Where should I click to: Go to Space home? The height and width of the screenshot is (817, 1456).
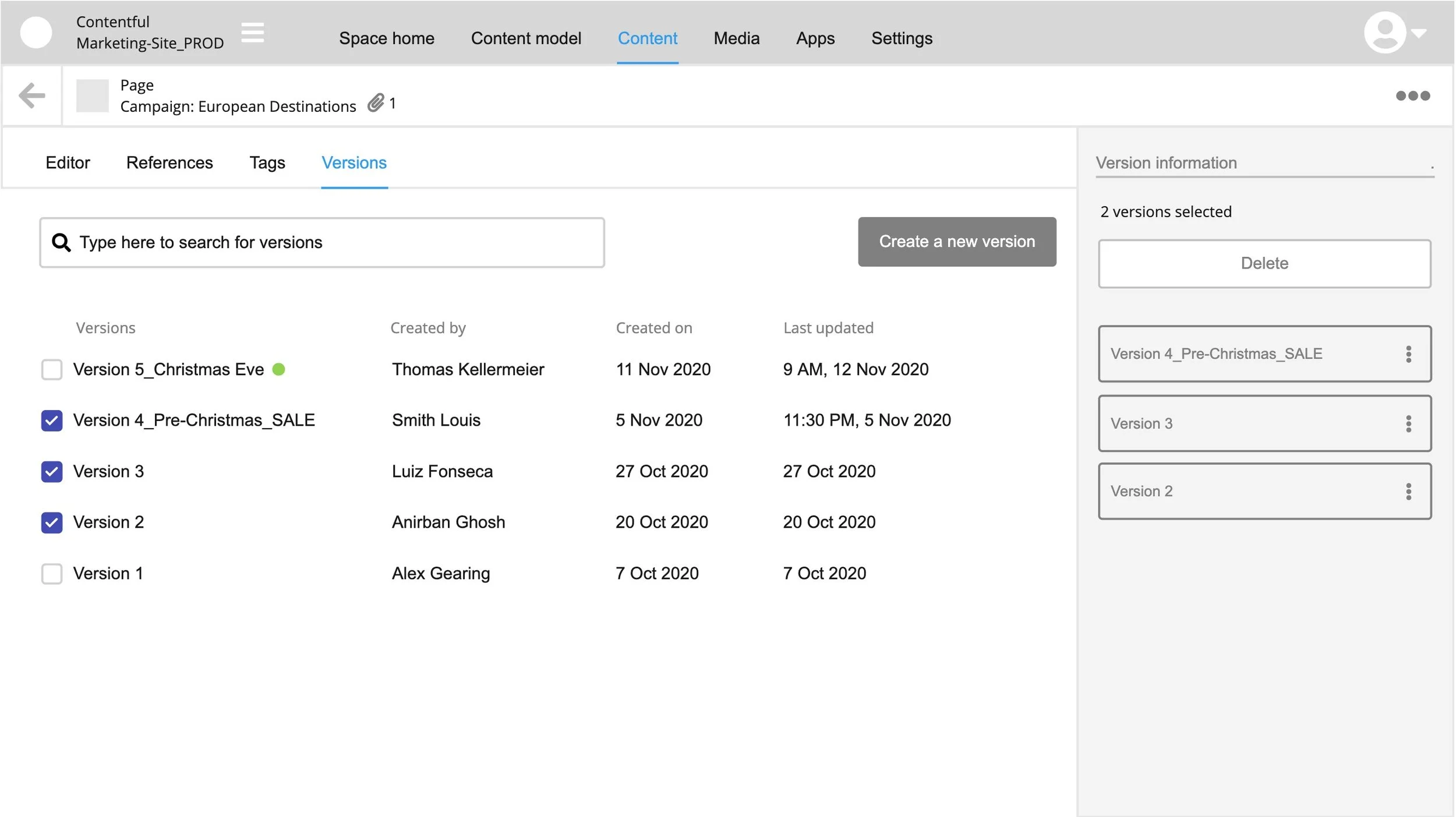(387, 38)
